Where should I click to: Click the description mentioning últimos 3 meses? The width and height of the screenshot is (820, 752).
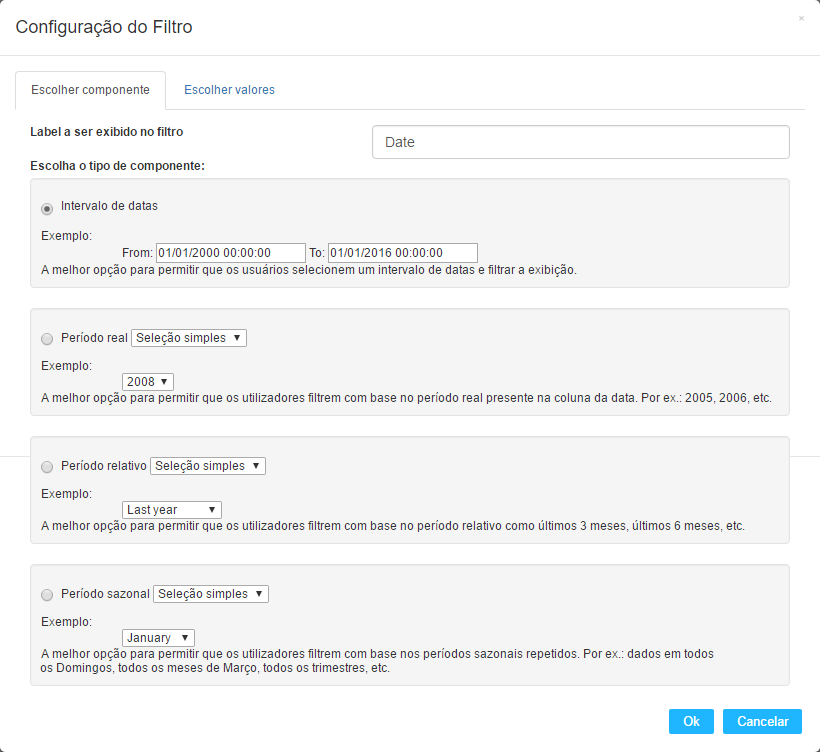[393, 526]
